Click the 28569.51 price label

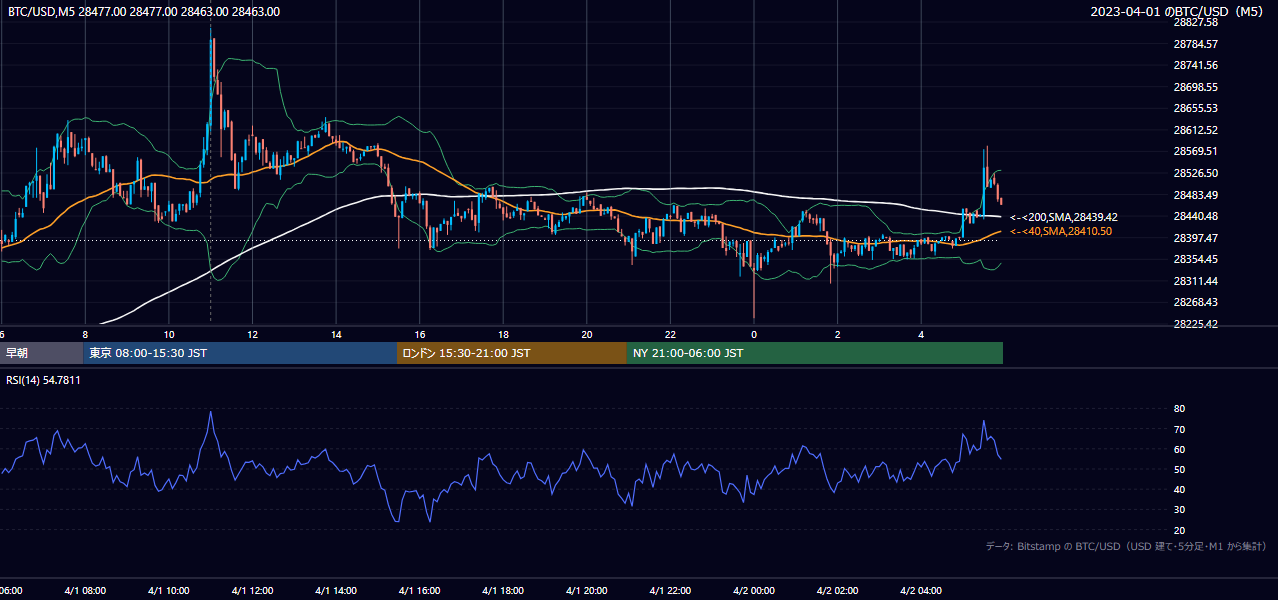[x=1195, y=151]
